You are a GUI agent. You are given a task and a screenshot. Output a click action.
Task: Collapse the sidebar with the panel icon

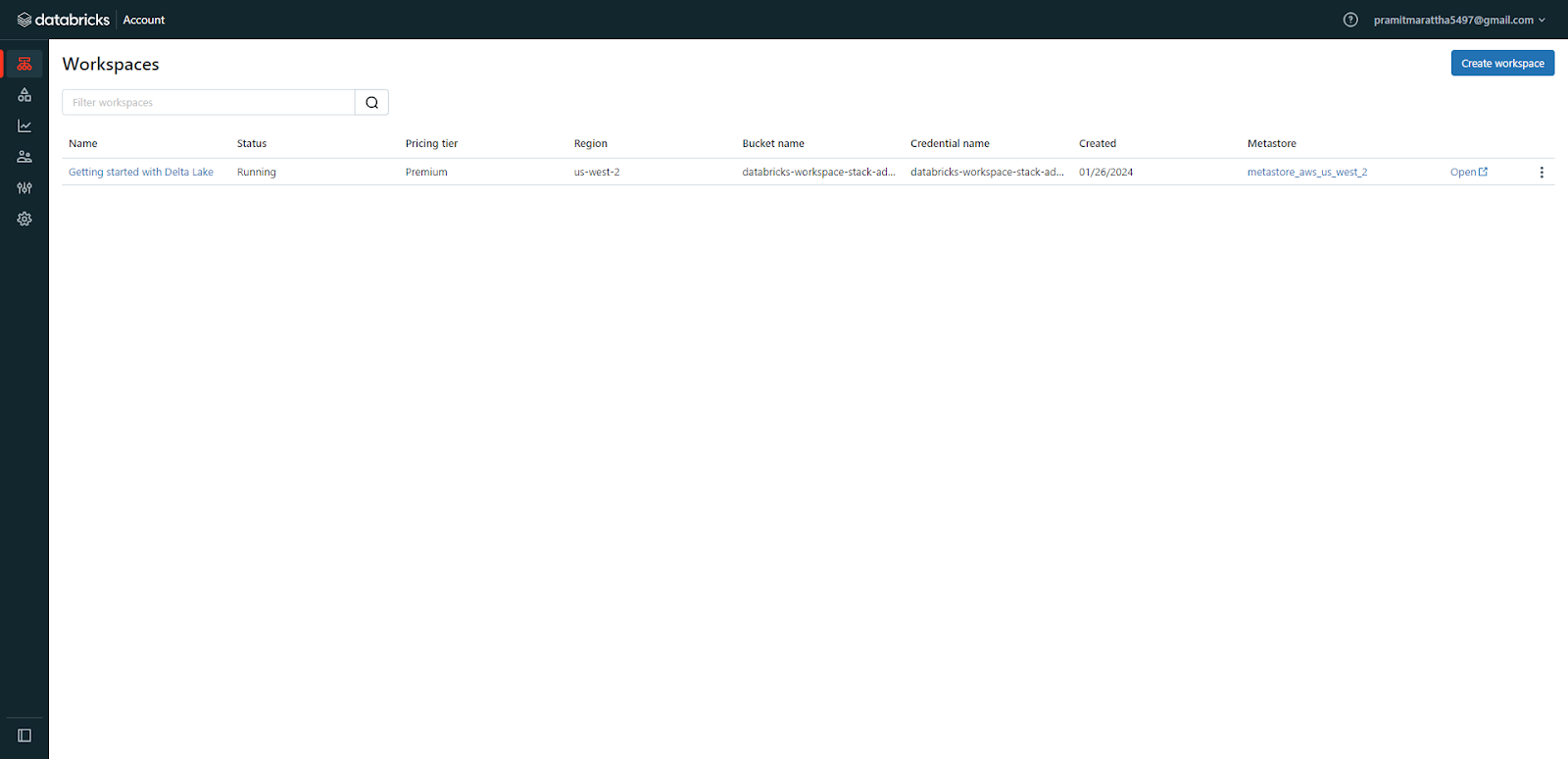[x=24, y=735]
